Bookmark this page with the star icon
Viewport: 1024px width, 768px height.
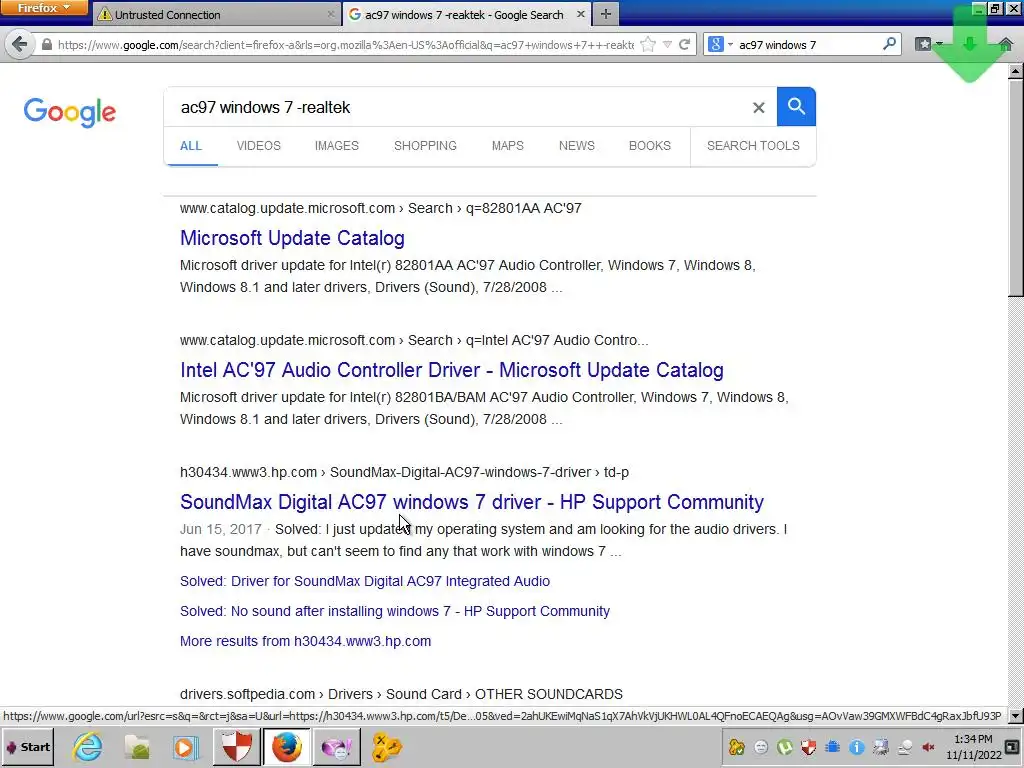pos(648,44)
